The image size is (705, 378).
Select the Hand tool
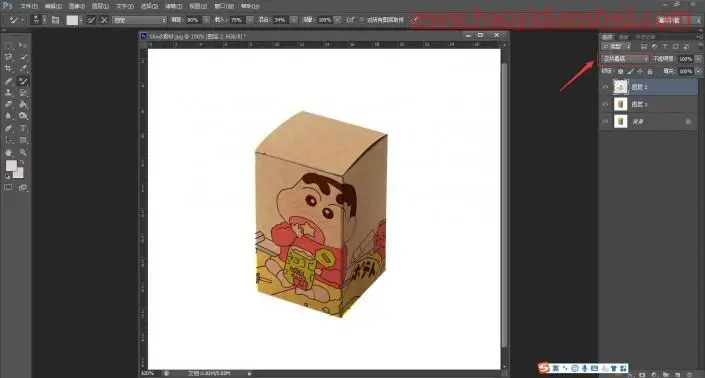9,152
